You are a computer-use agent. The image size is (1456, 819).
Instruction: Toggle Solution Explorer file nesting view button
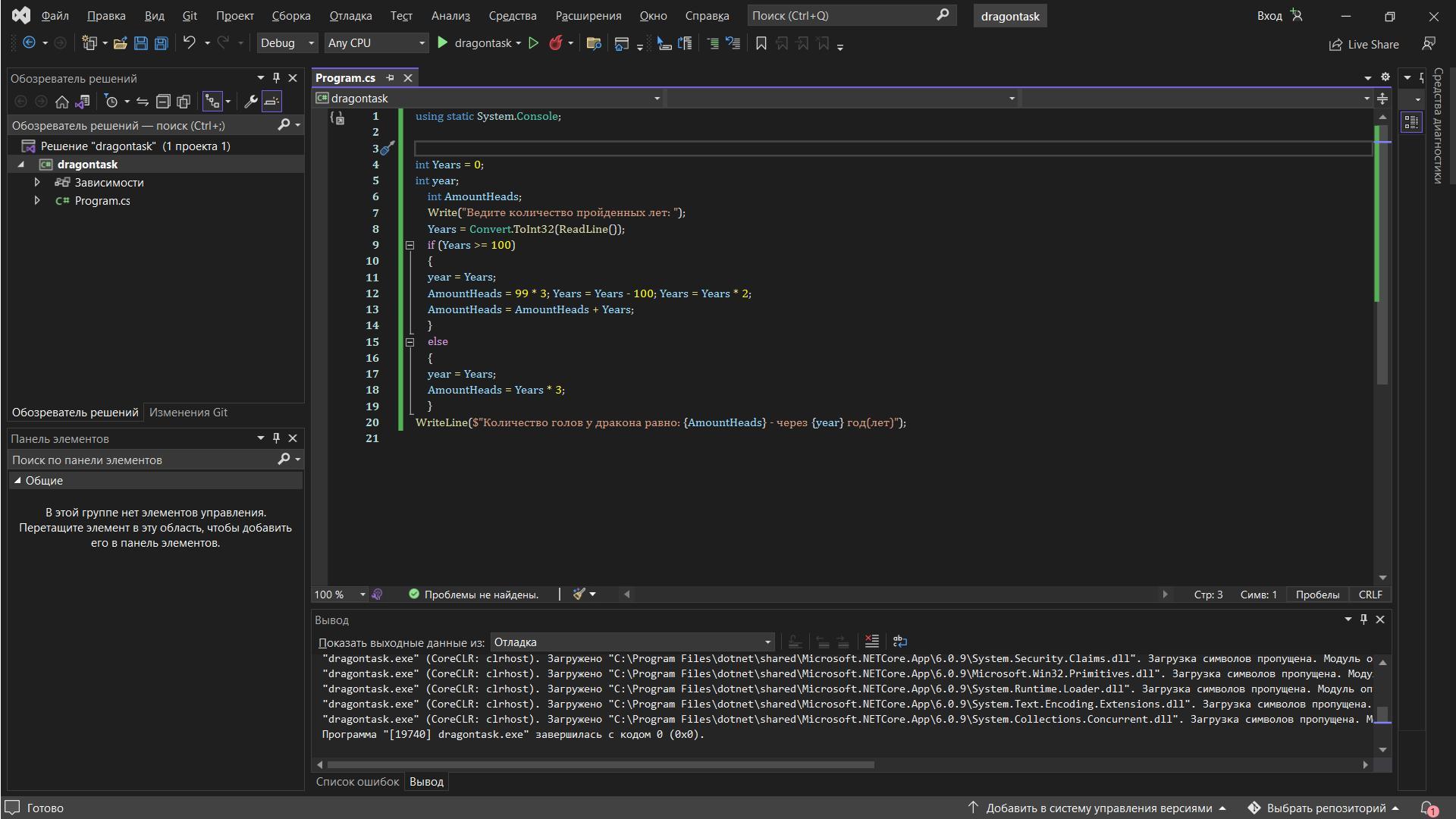point(212,101)
